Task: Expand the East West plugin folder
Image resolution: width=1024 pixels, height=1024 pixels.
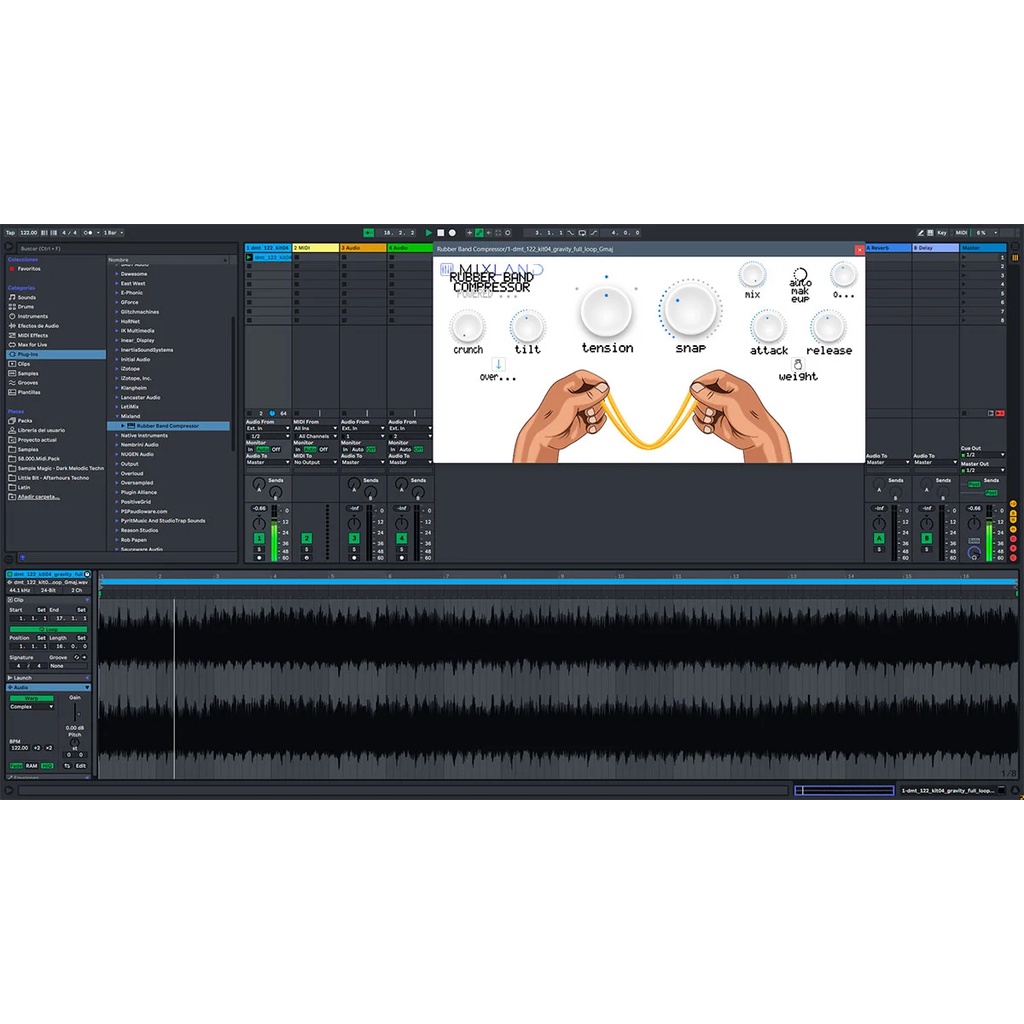Action: (x=118, y=283)
